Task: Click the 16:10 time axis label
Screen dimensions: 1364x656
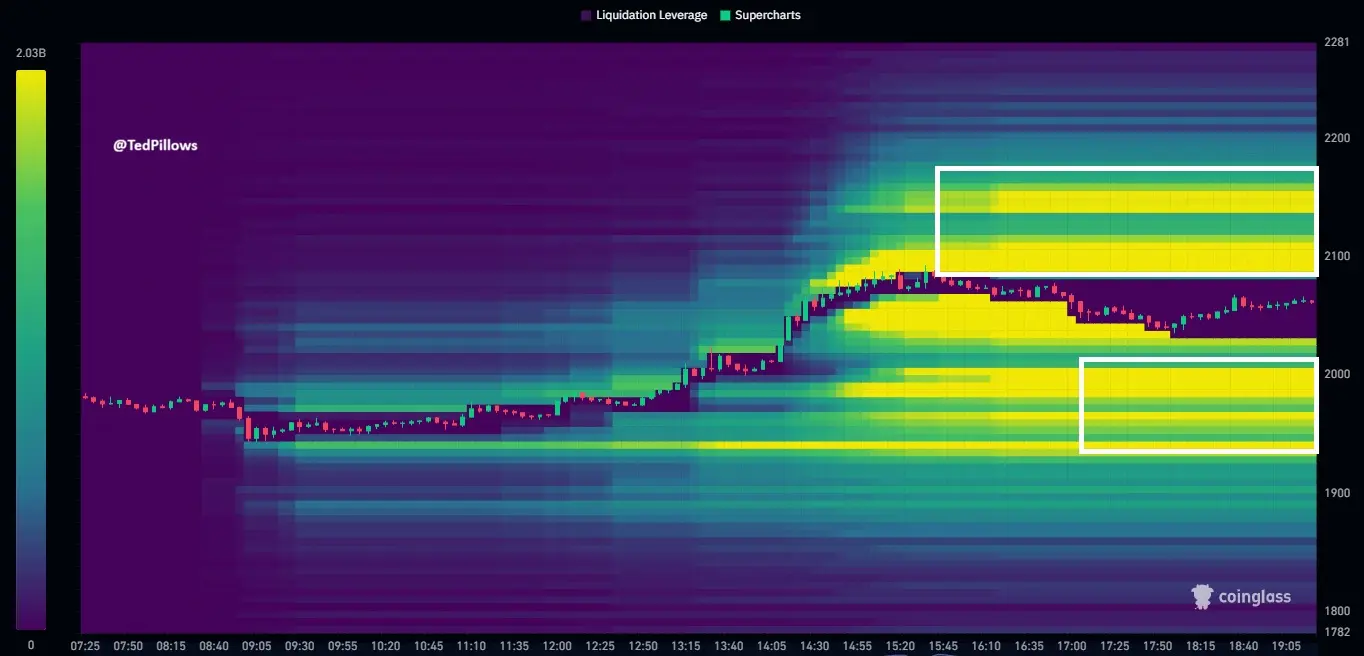Action: pos(986,646)
